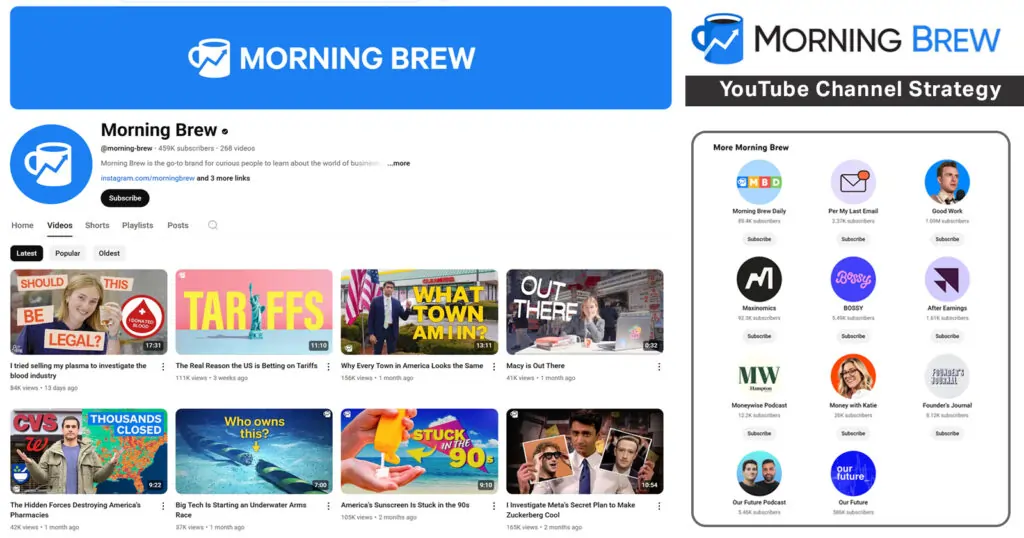1024x538 pixels.
Task: Expand channel description with ...more
Action: click(x=398, y=163)
